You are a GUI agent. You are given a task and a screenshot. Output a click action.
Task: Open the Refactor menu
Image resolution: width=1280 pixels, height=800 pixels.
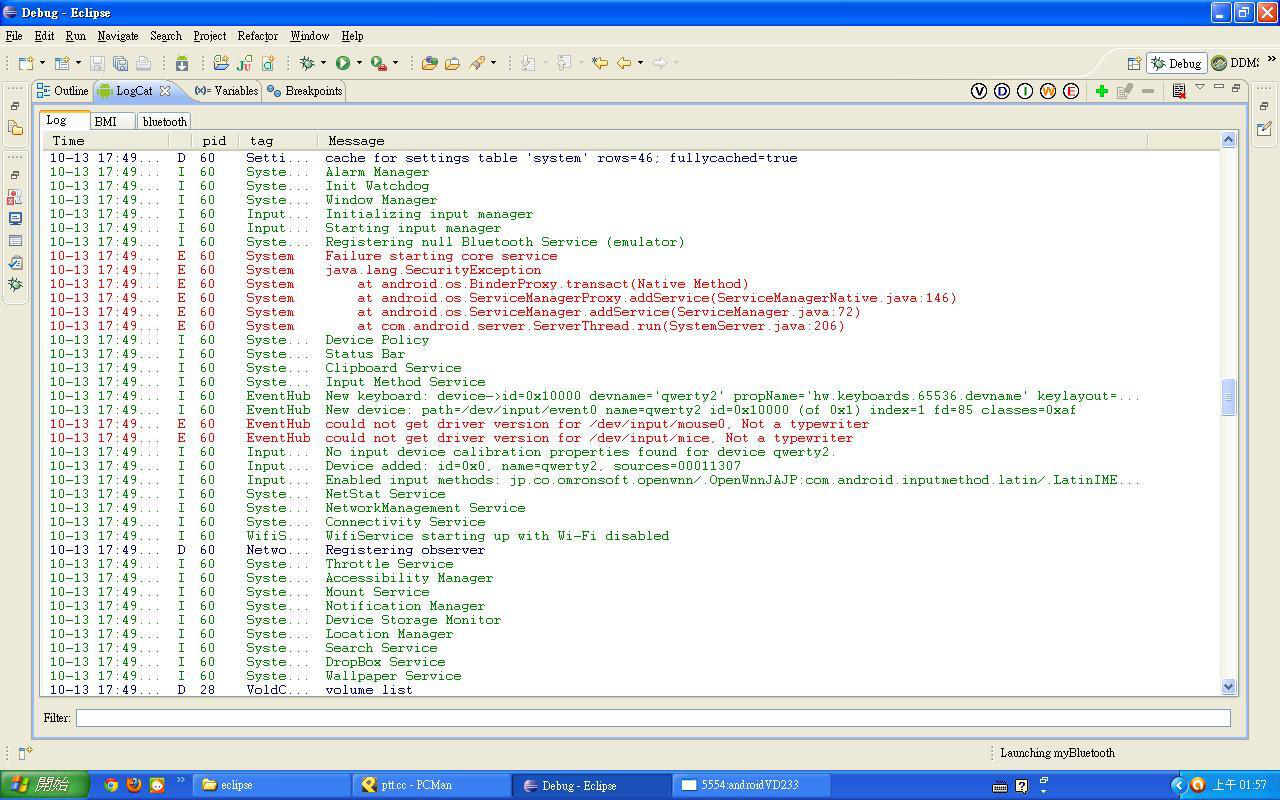coord(257,36)
